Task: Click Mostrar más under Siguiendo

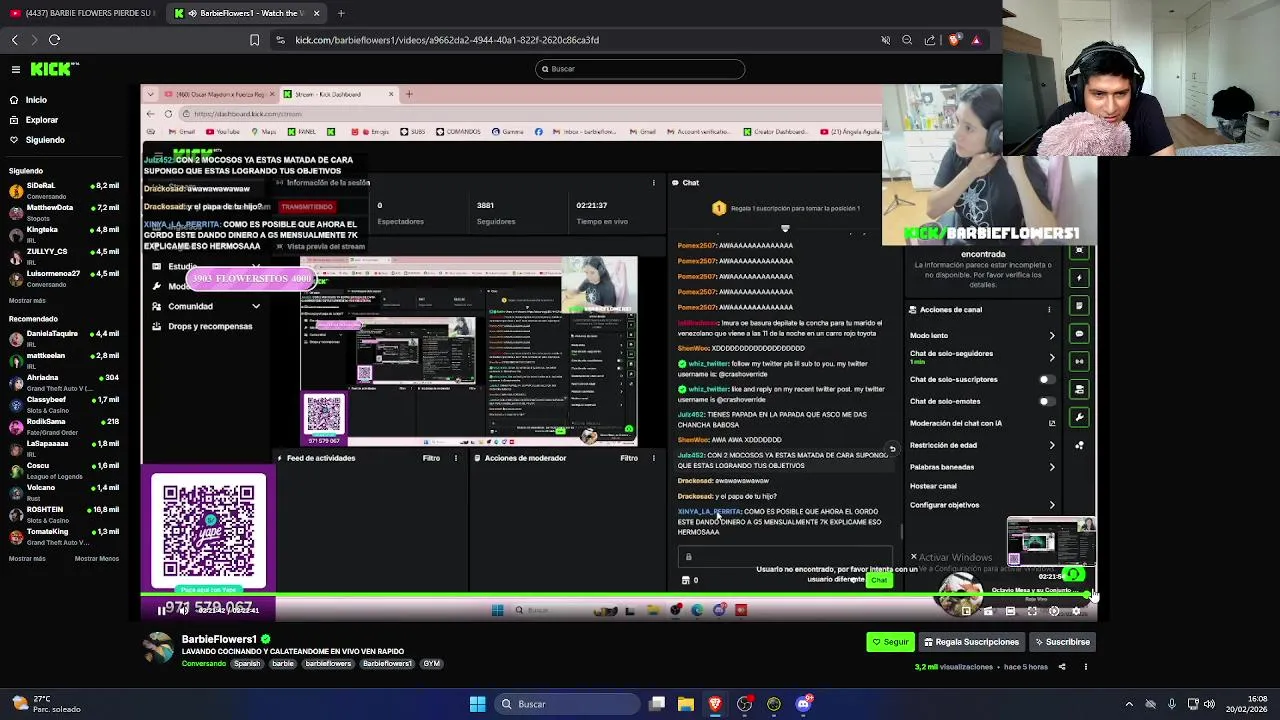Action: (27, 300)
